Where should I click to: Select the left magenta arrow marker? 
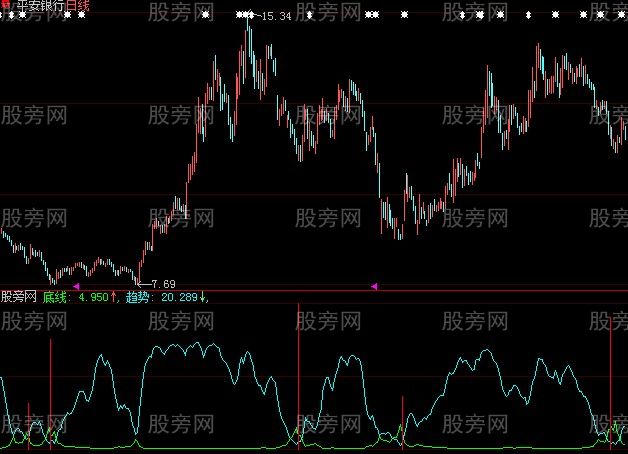coord(77,286)
